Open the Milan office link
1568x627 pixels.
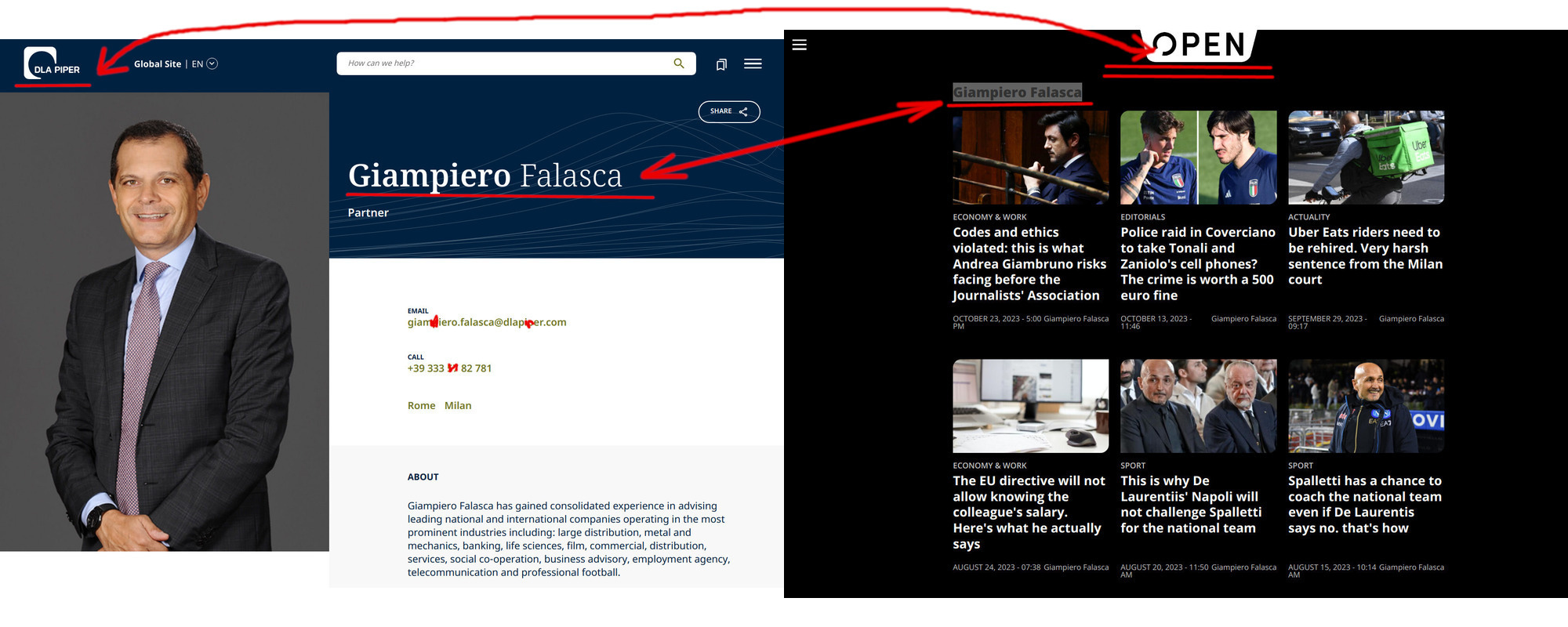pyautogui.click(x=458, y=405)
